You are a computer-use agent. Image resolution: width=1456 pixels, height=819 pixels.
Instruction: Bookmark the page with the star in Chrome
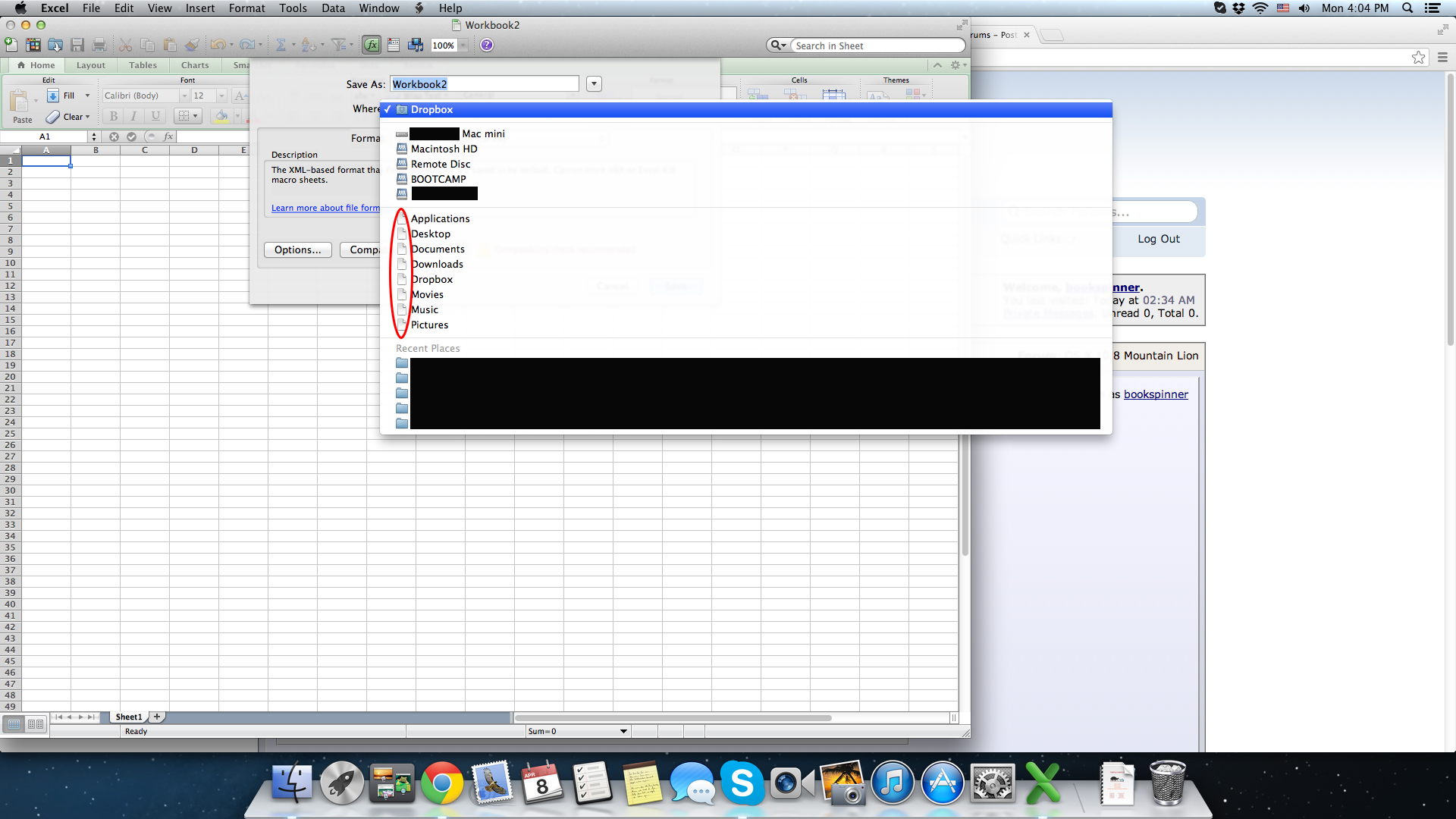(1418, 58)
